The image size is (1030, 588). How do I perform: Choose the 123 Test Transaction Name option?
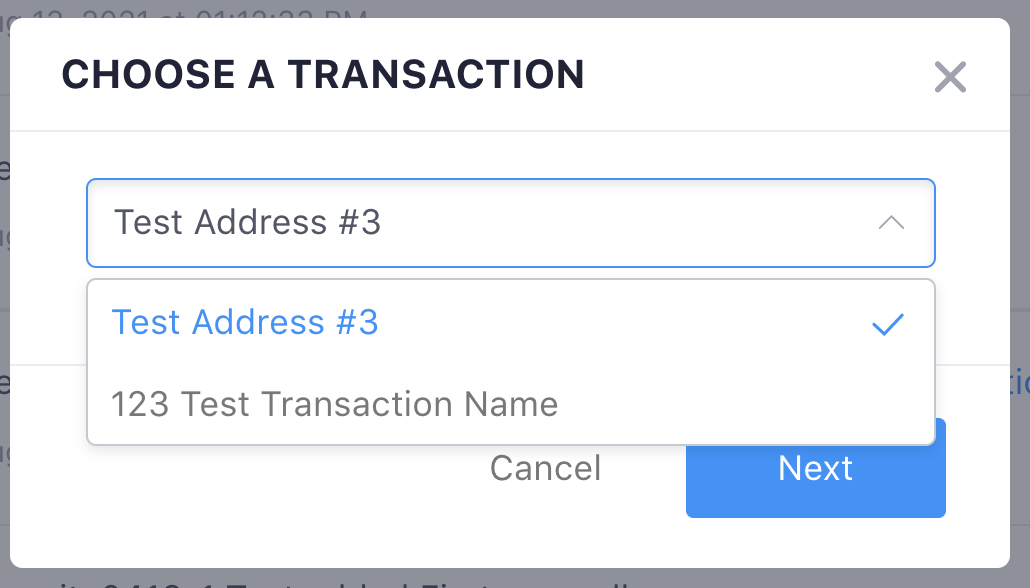click(x=334, y=404)
